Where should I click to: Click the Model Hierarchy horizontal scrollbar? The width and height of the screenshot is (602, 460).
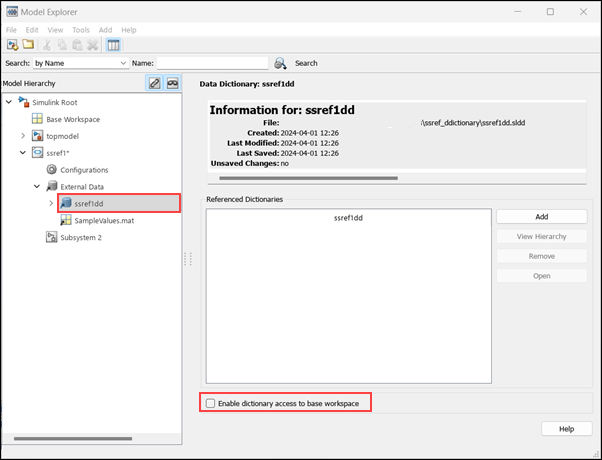(73, 438)
